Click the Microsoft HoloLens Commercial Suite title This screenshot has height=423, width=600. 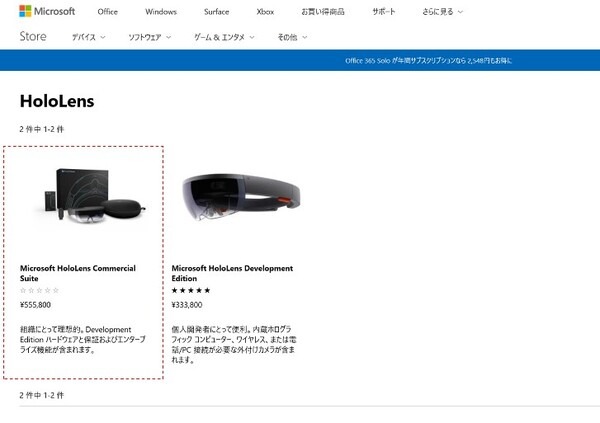click(x=78, y=273)
